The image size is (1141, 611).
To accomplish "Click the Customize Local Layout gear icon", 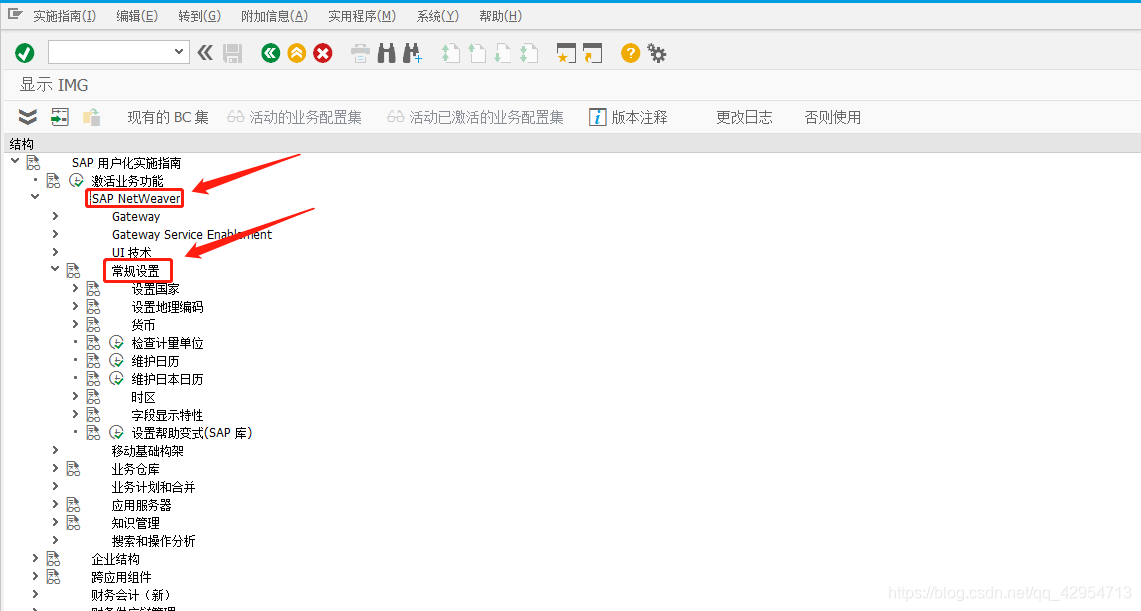I will coord(656,53).
